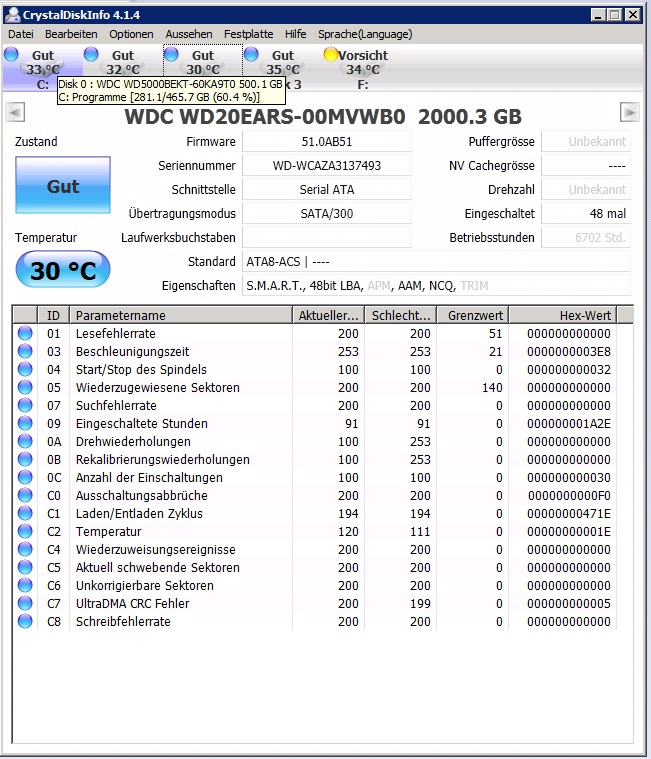Open the Optionen menu
This screenshot has height=759, width=651.
click(x=131, y=34)
